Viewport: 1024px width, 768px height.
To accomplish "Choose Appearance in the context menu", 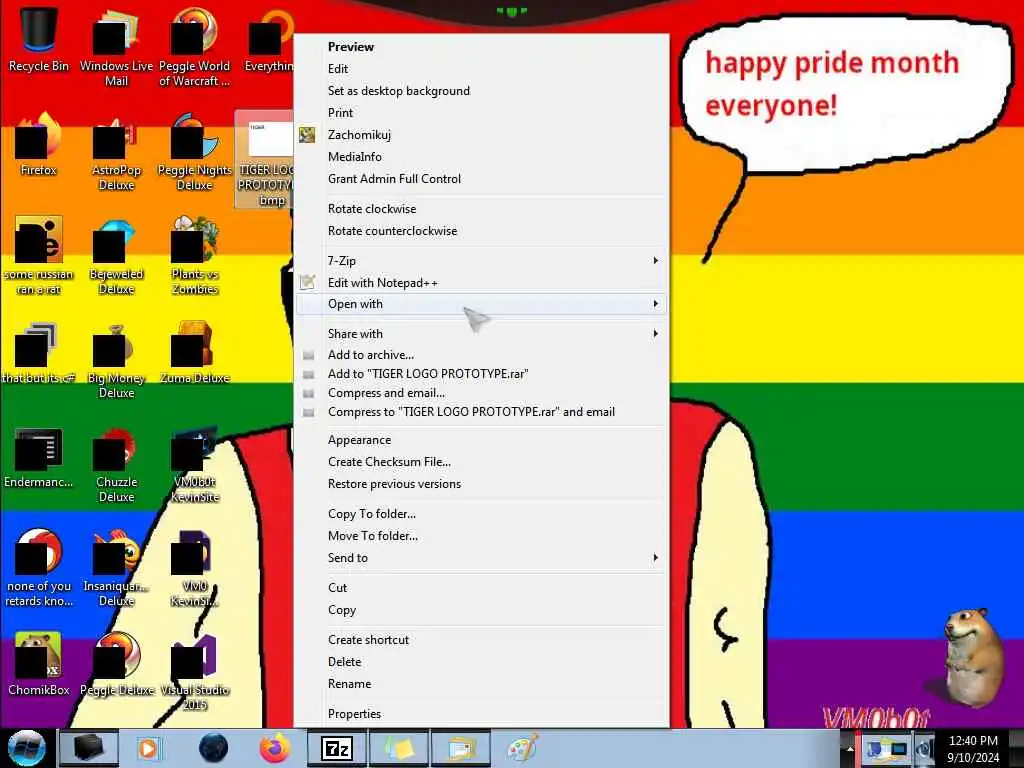I will coord(481,440).
